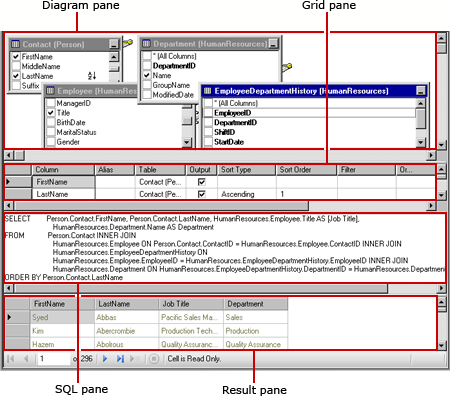The width and height of the screenshot is (450, 399).
Task: Go to the first result record
Action: (x=11, y=359)
